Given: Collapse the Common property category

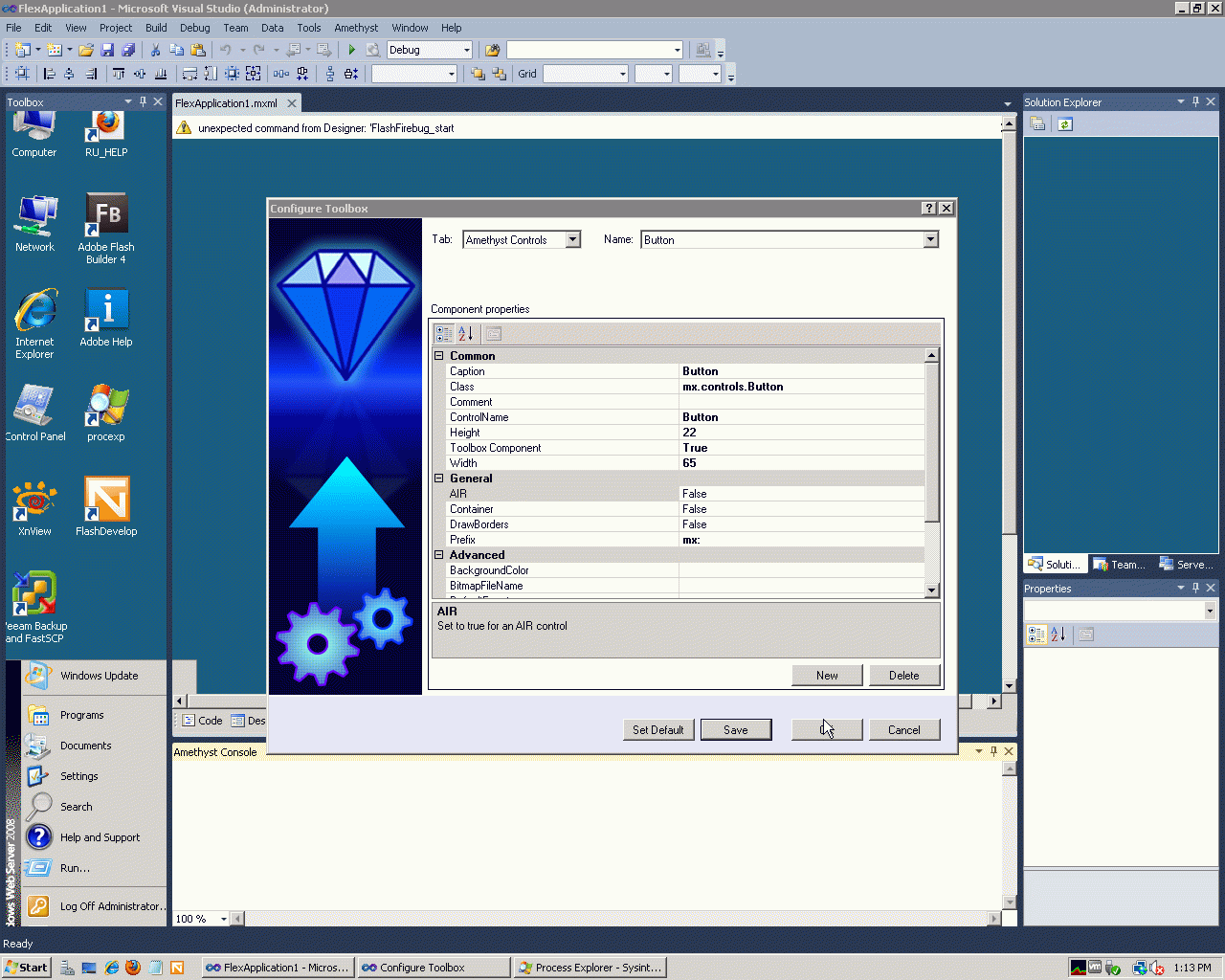Looking at the screenshot, I should (439, 356).
